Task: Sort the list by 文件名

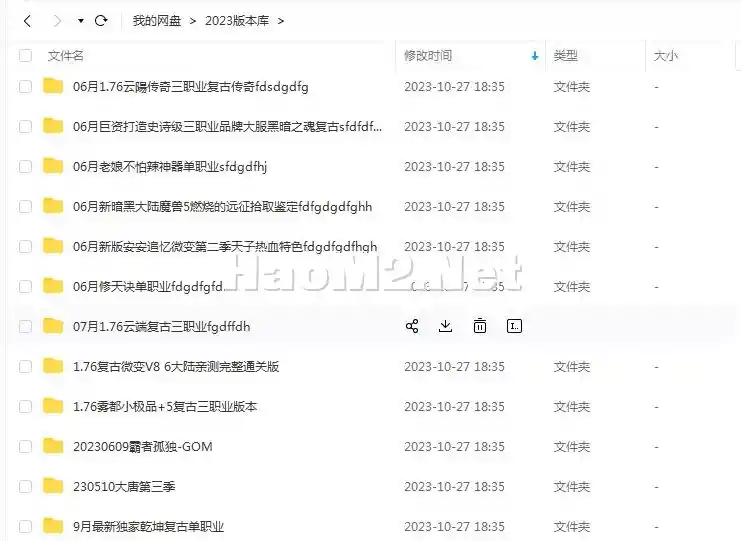Action: [x=66, y=56]
